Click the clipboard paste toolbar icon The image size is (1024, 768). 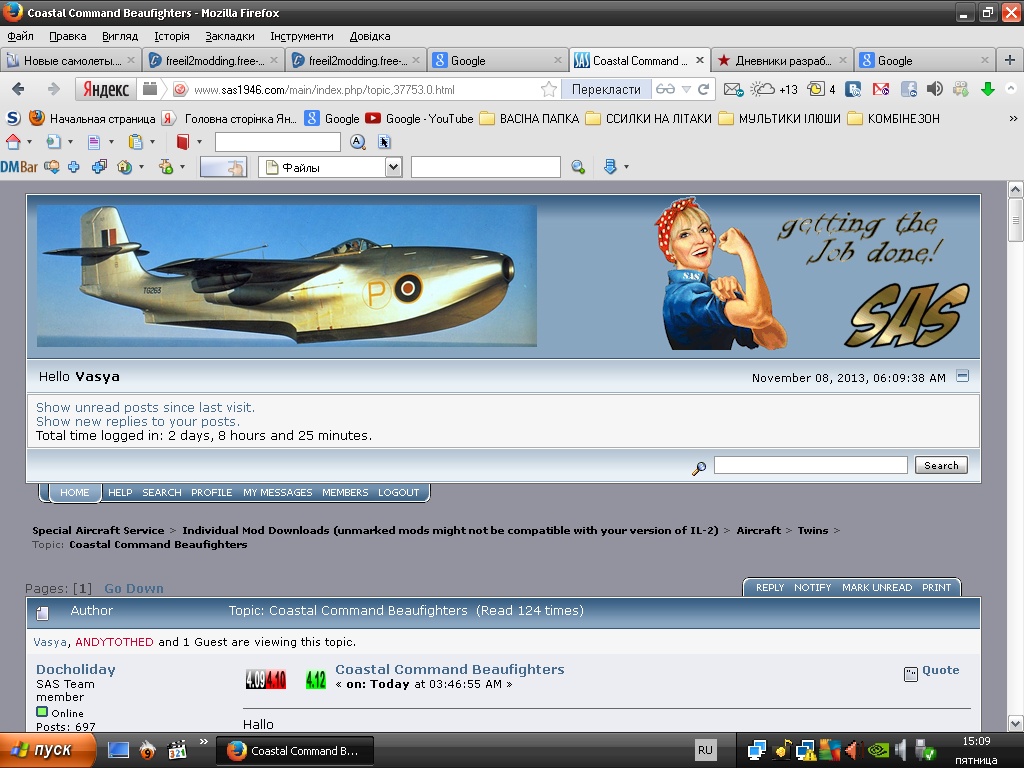(136, 142)
